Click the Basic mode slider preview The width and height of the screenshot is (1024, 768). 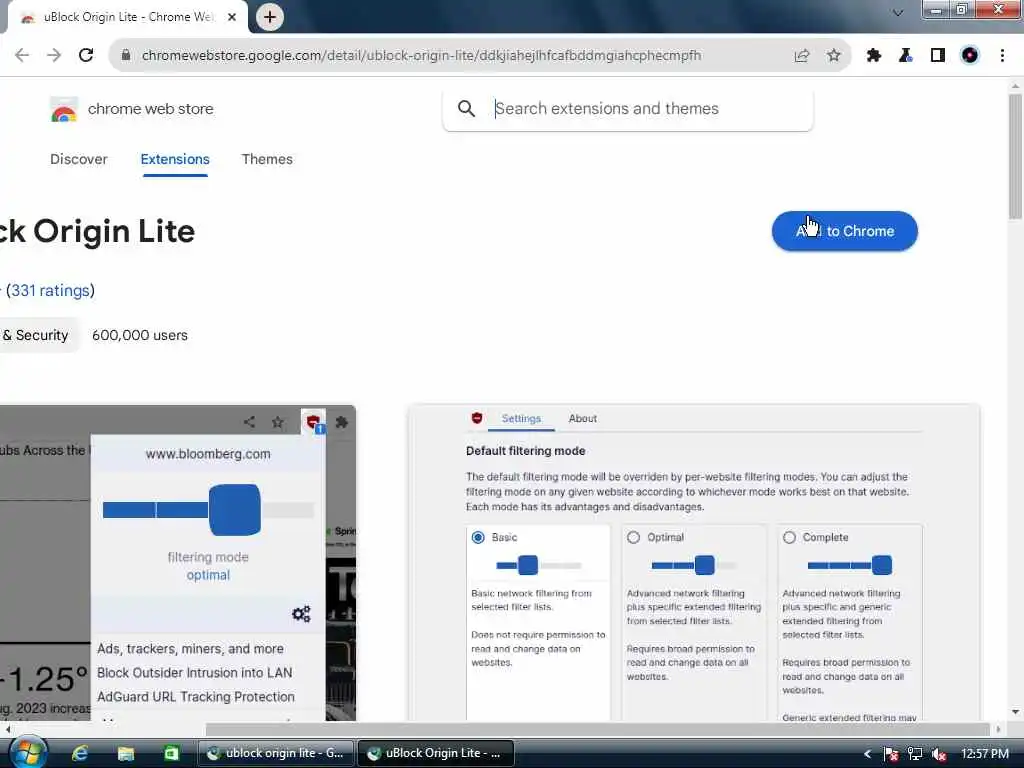(x=538, y=566)
